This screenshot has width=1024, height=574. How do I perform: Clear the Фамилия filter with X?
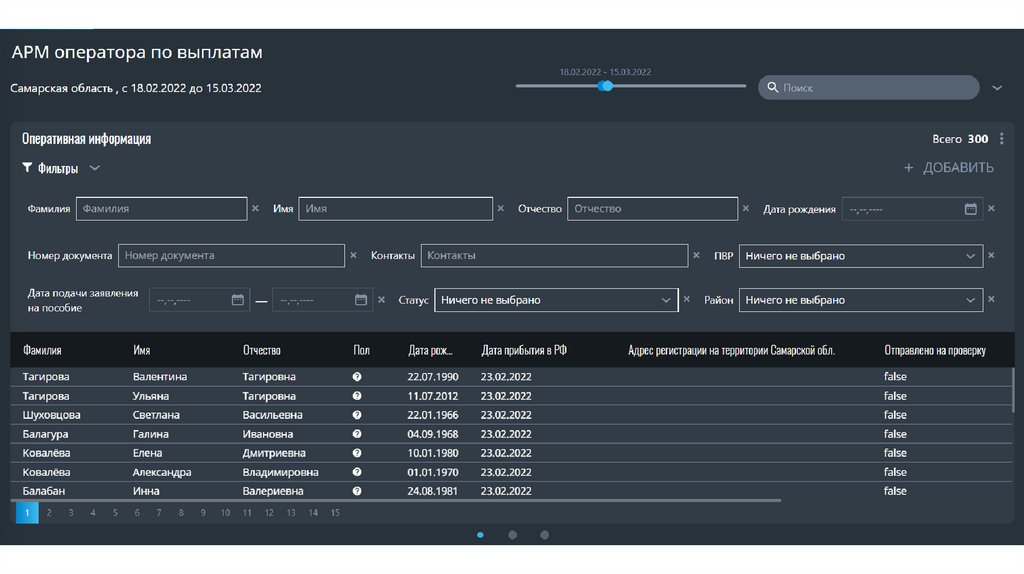[255, 209]
